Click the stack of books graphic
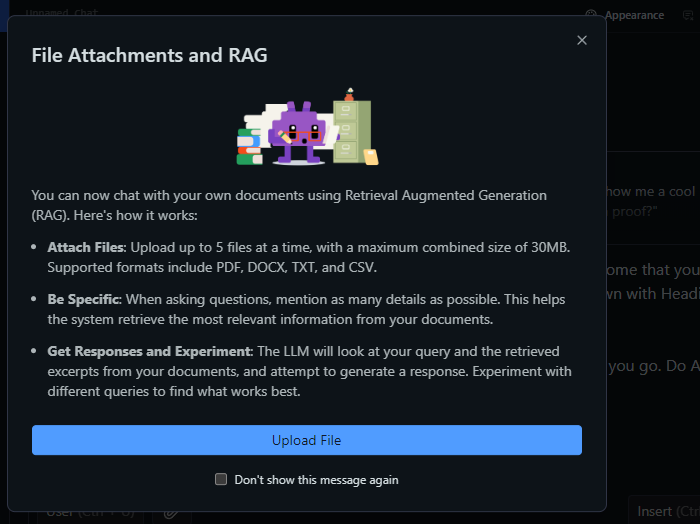This screenshot has width=700, height=524. point(248,145)
